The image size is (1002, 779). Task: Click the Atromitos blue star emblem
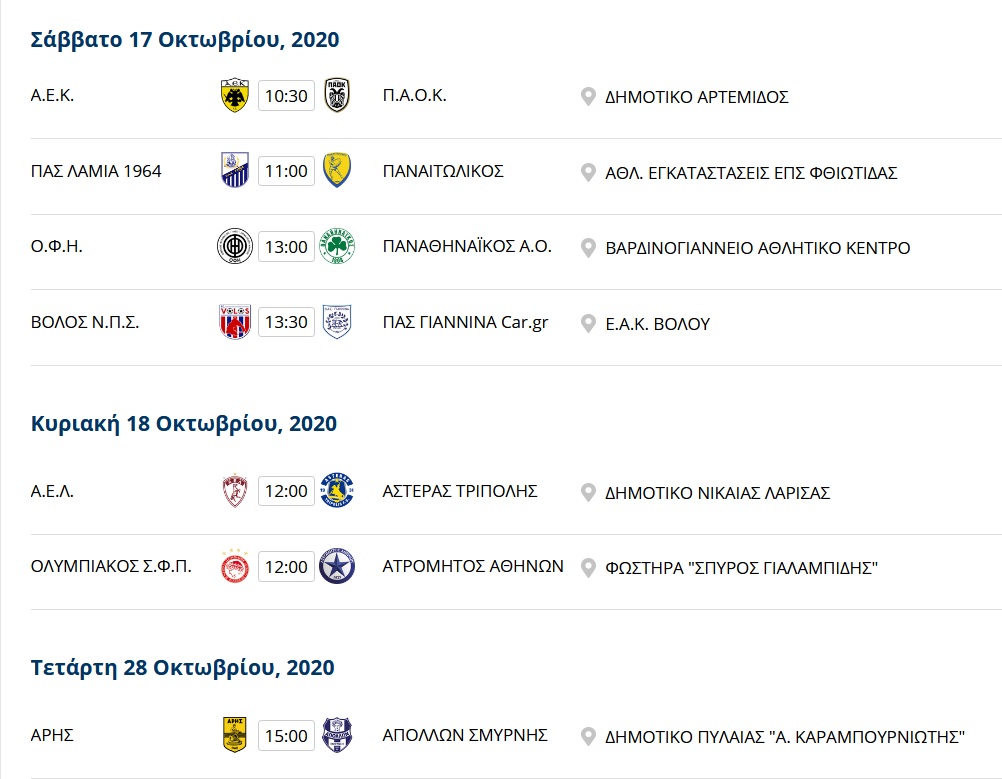[337, 566]
